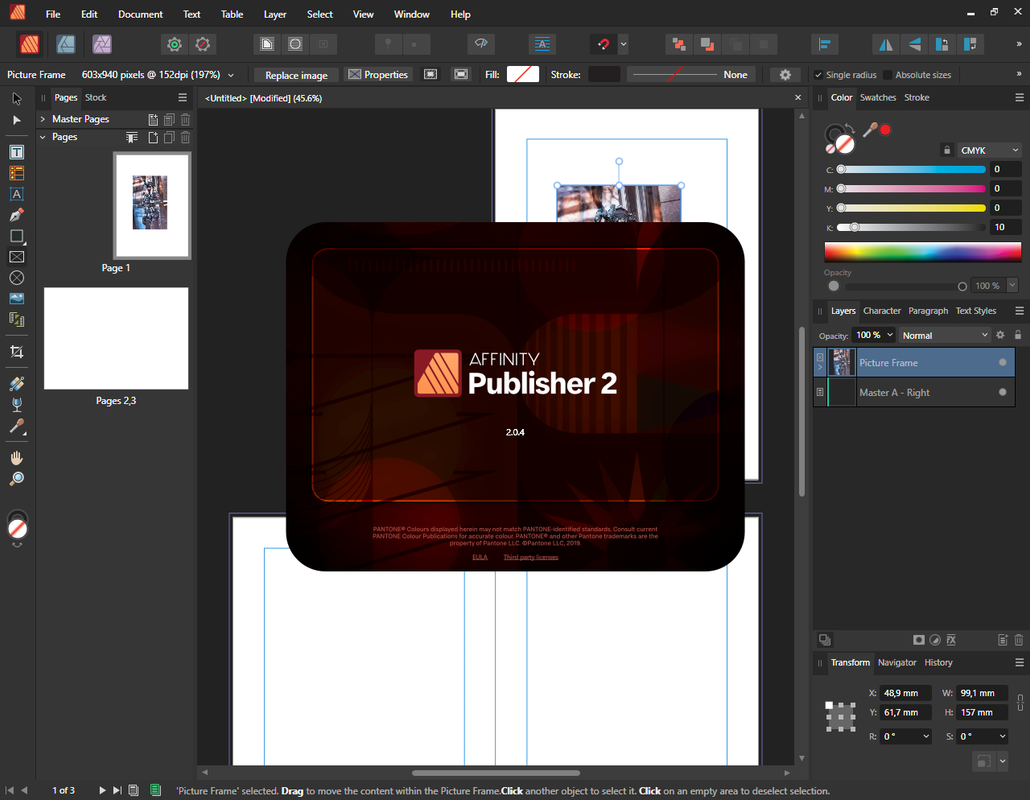Select the Artistic Text tool
1030x800 pixels.
coord(16,194)
